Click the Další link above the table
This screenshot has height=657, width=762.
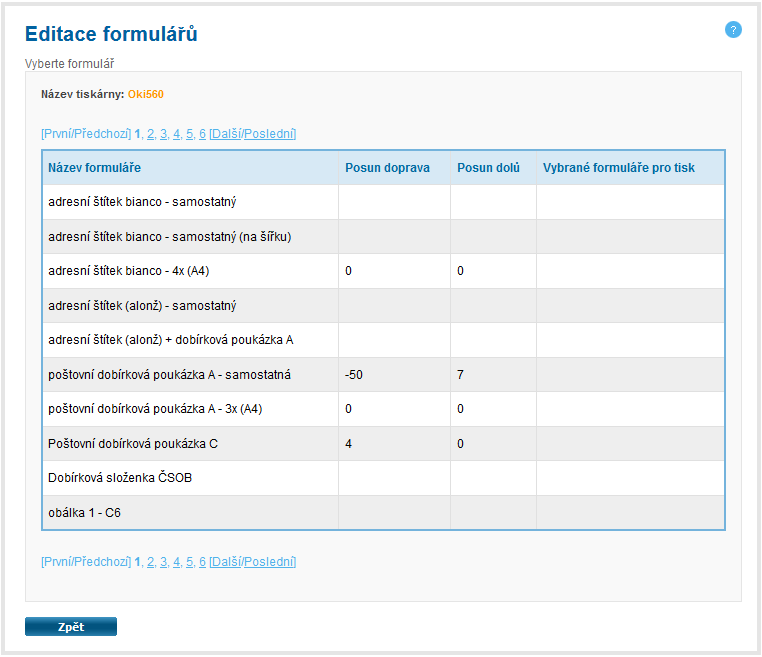pos(226,134)
